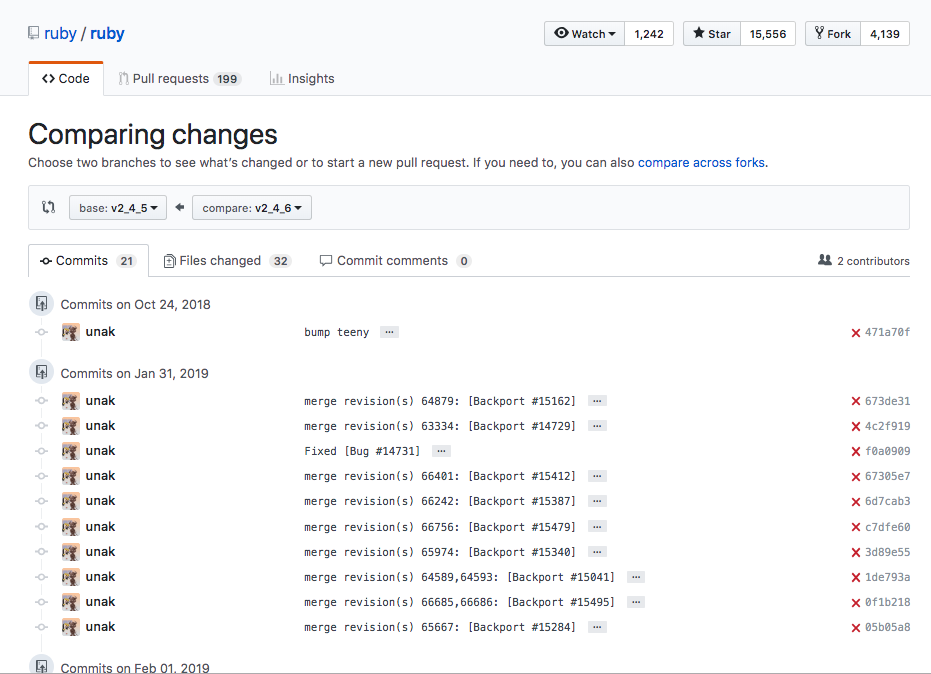Click failed status icon for 6d7cab3
Image resolution: width=931 pixels, height=674 pixels.
pyautogui.click(x=856, y=501)
